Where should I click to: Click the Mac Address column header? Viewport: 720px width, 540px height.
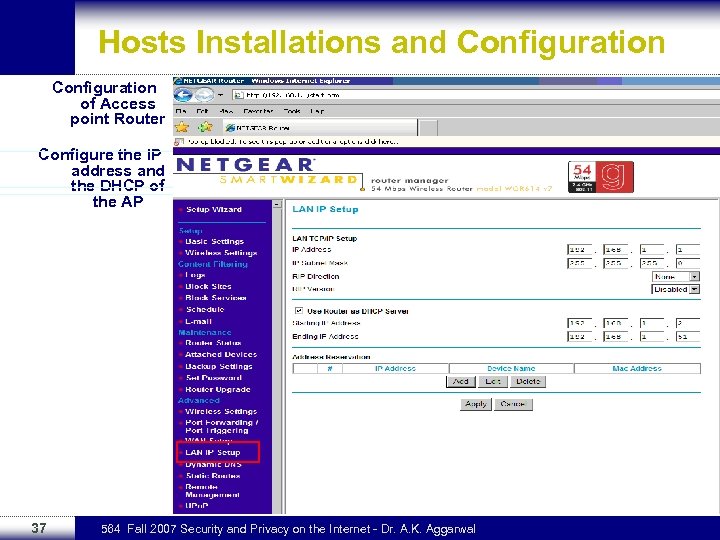click(637, 368)
